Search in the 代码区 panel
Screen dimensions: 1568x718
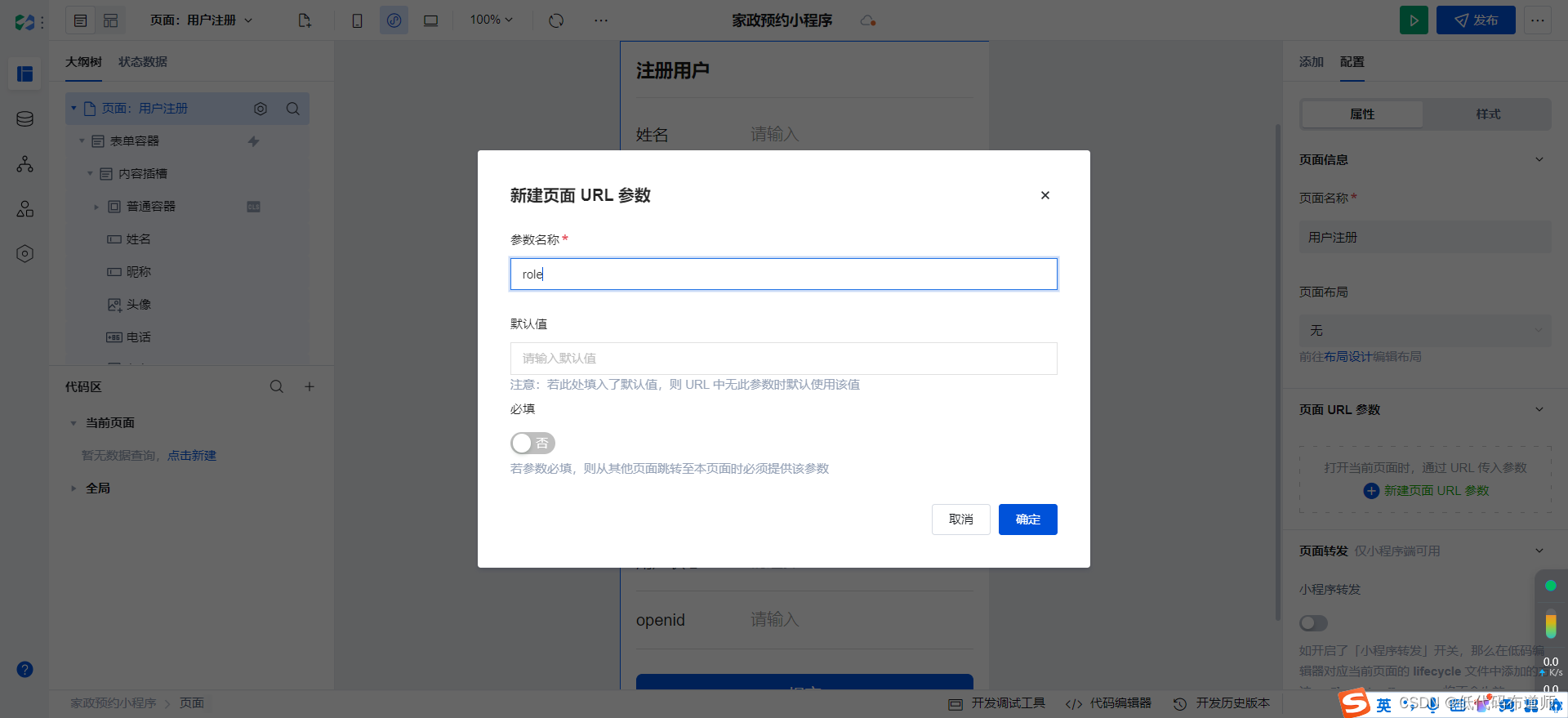click(277, 386)
